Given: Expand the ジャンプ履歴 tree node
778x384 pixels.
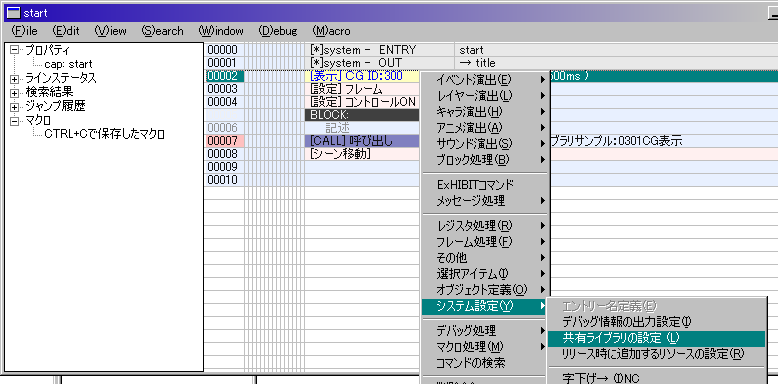Looking at the screenshot, I should tap(14, 106).
